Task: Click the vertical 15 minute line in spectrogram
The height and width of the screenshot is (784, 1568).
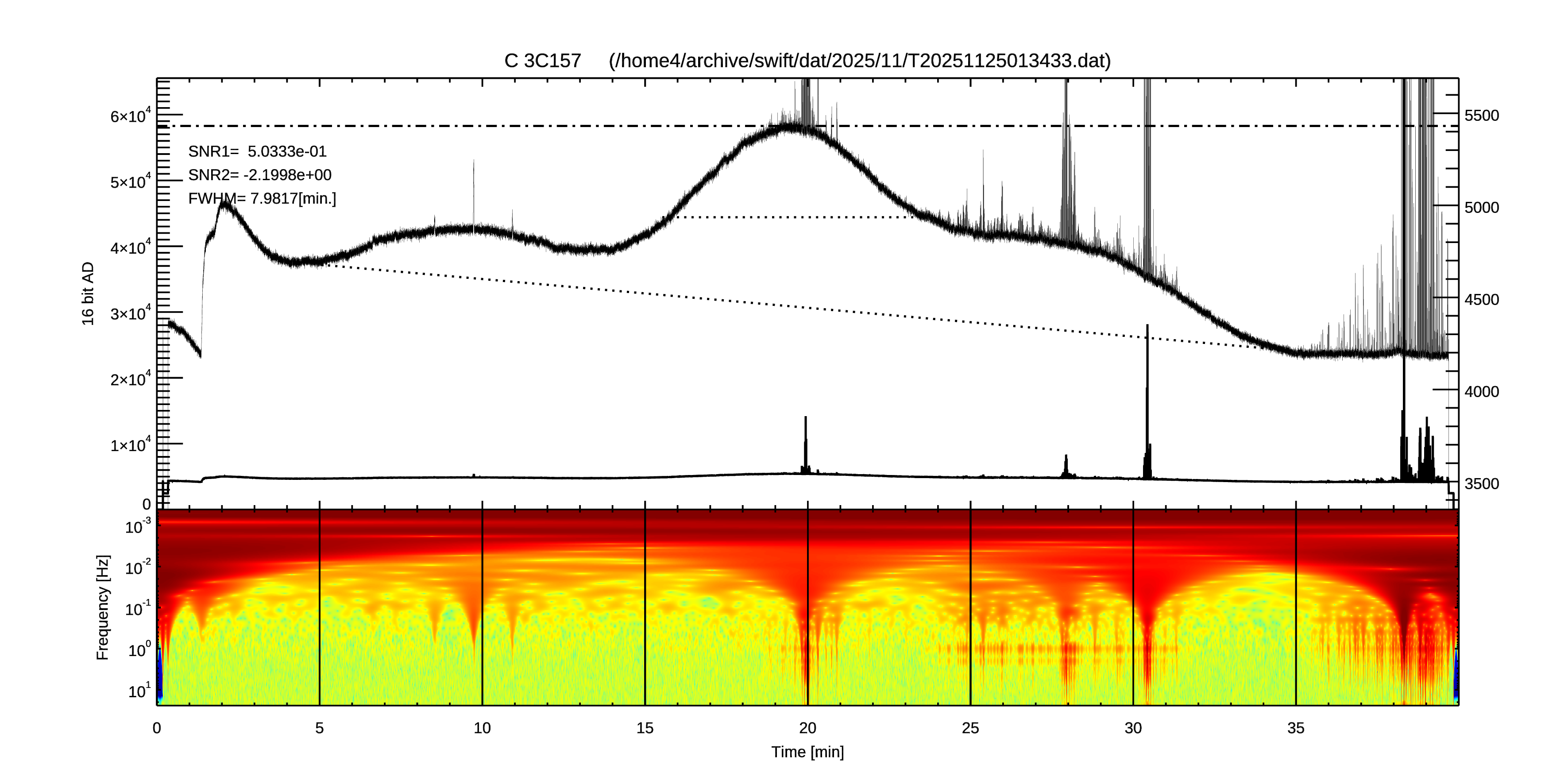Action: [645, 609]
